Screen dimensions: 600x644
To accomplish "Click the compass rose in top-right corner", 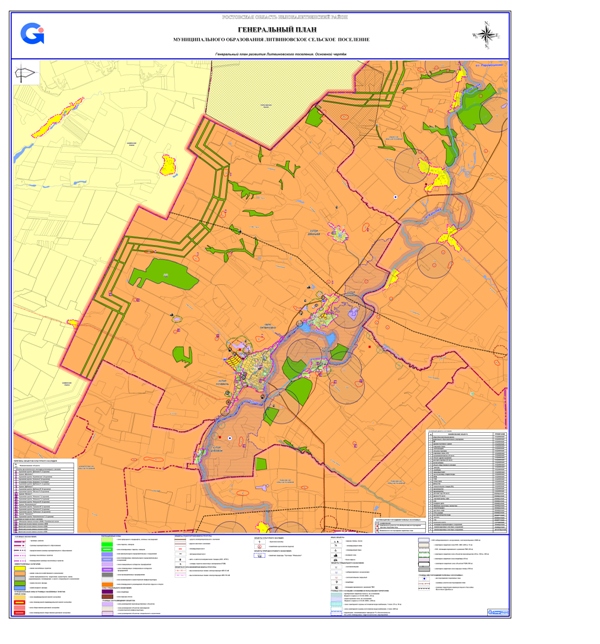I will click(x=485, y=34).
